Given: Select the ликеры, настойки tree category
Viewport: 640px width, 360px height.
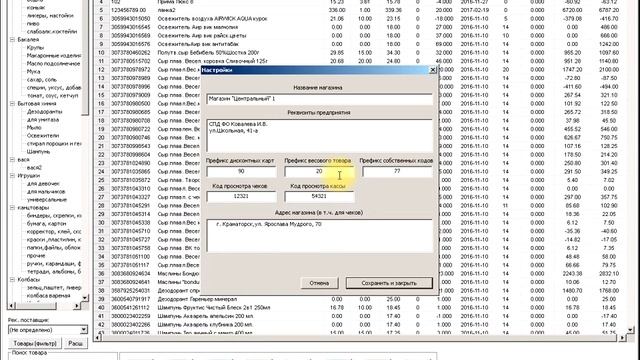Looking at the screenshot, I should (50, 16).
